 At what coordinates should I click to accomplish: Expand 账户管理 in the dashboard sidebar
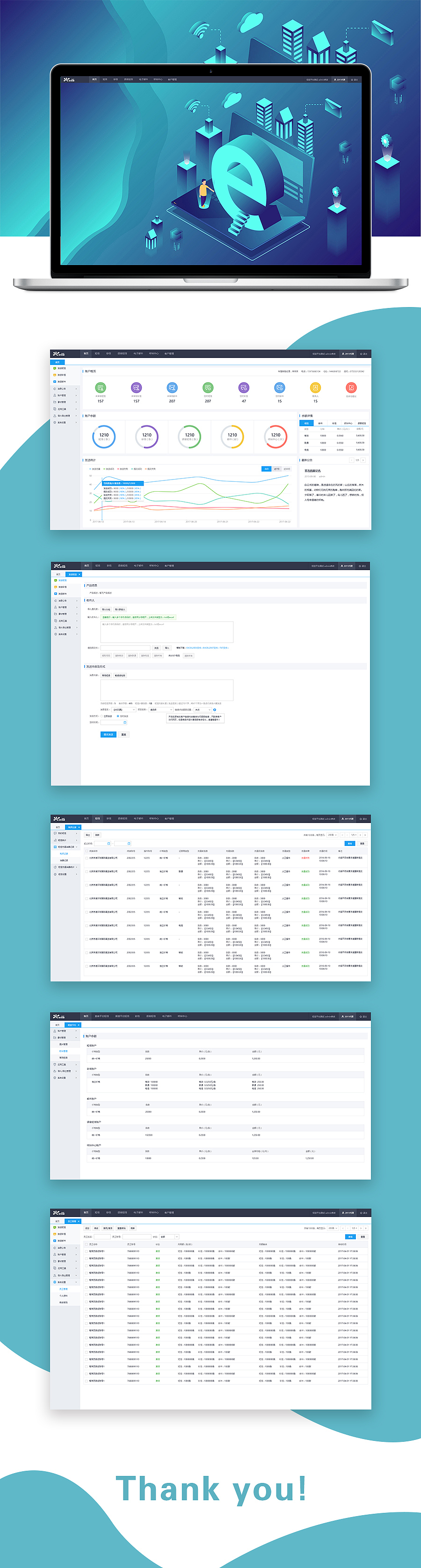pyautogui.click(x=65, y=395)
